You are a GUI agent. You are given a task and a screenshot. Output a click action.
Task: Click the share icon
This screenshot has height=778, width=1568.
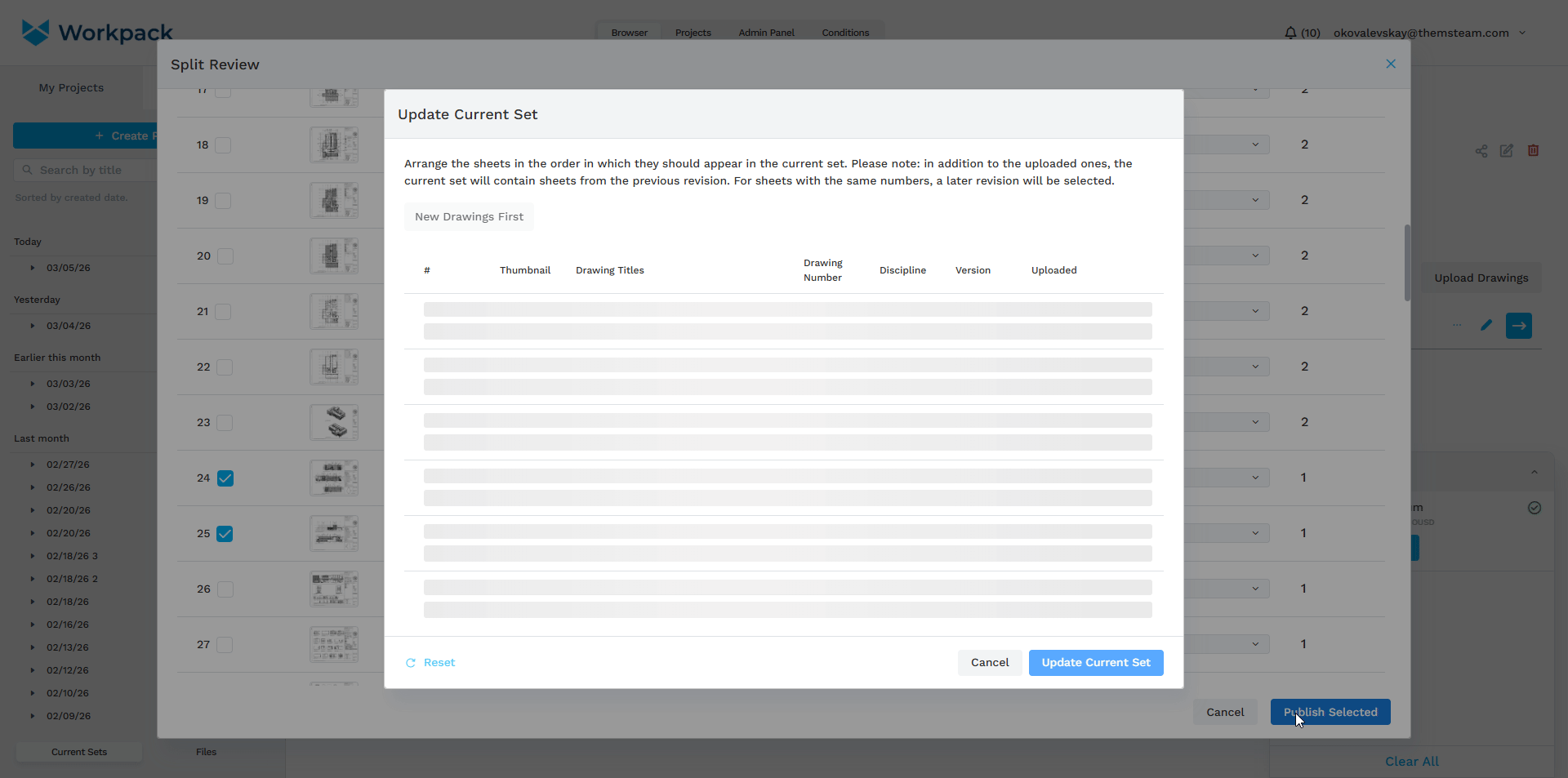click(x=1481, y=151)
